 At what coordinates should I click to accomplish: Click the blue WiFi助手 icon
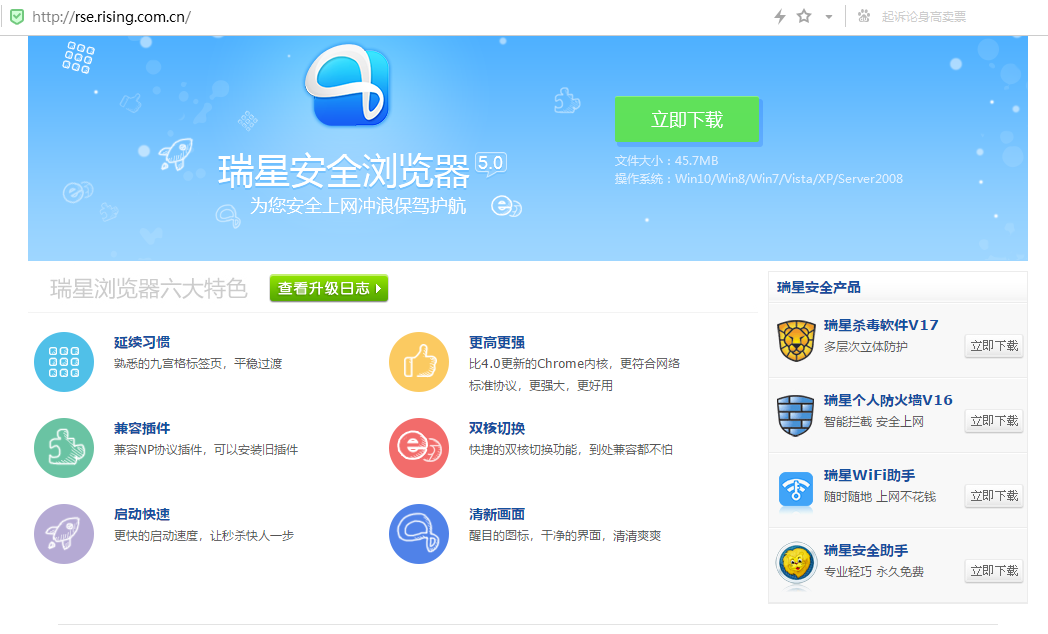[x=795, y=491]
